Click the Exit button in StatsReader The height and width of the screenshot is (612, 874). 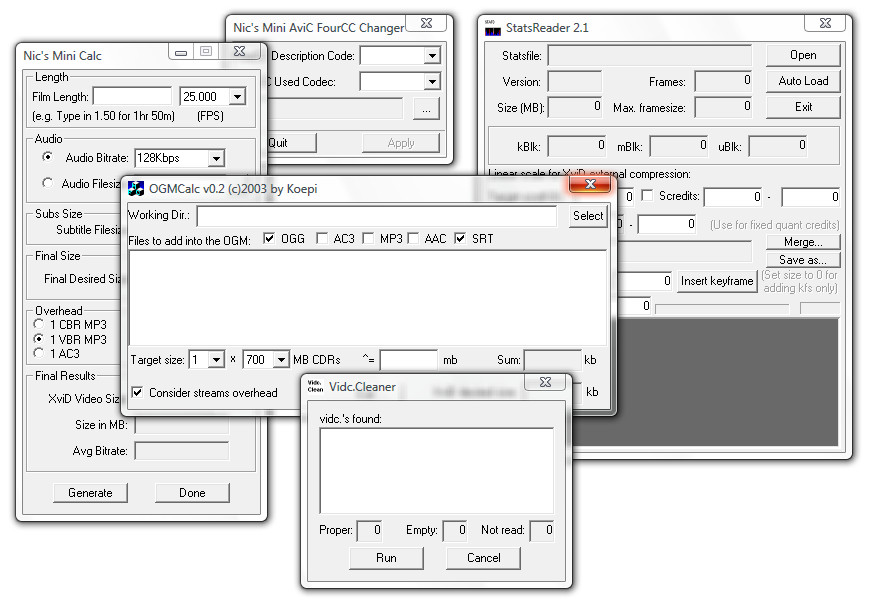click(803, 107)
